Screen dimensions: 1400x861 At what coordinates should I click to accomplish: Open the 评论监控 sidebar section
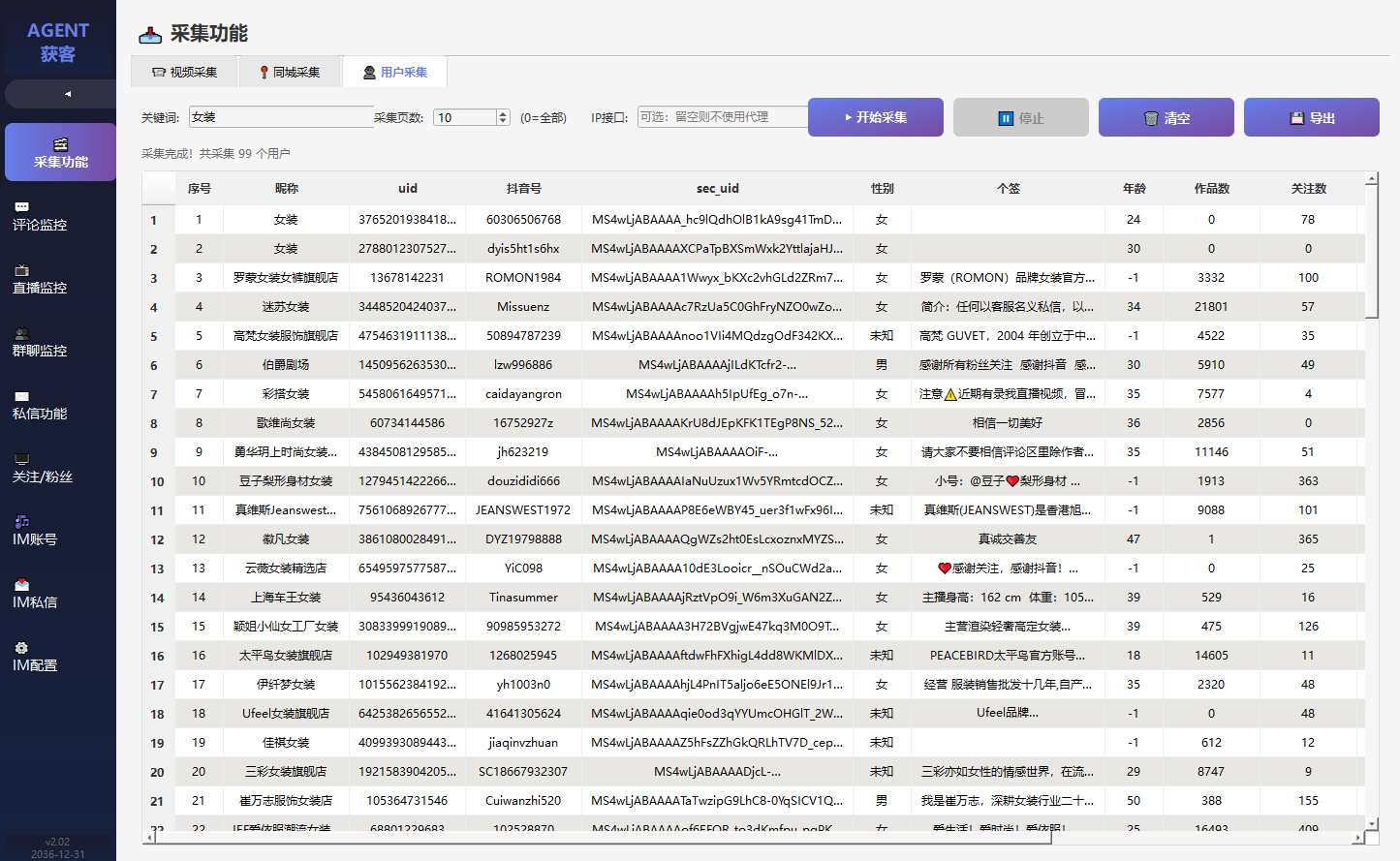coord(58,216)
